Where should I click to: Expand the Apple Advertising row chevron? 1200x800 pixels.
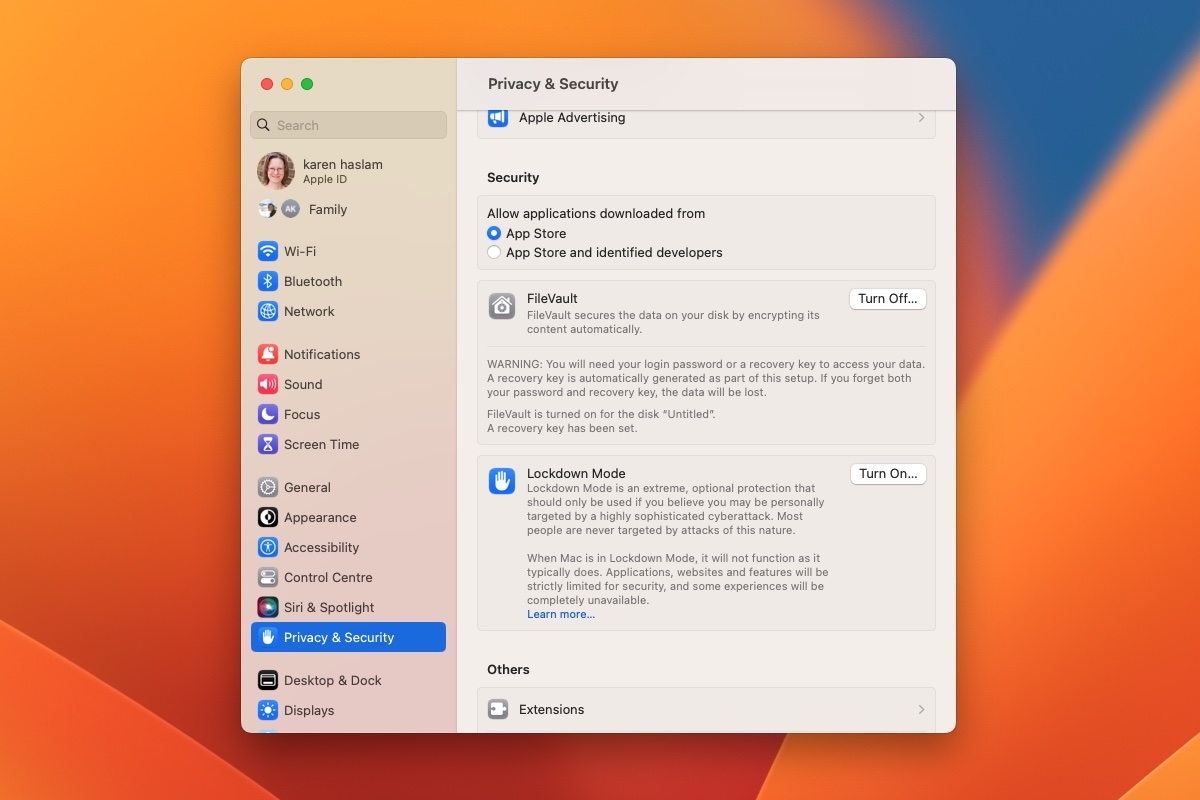(921, 118)
